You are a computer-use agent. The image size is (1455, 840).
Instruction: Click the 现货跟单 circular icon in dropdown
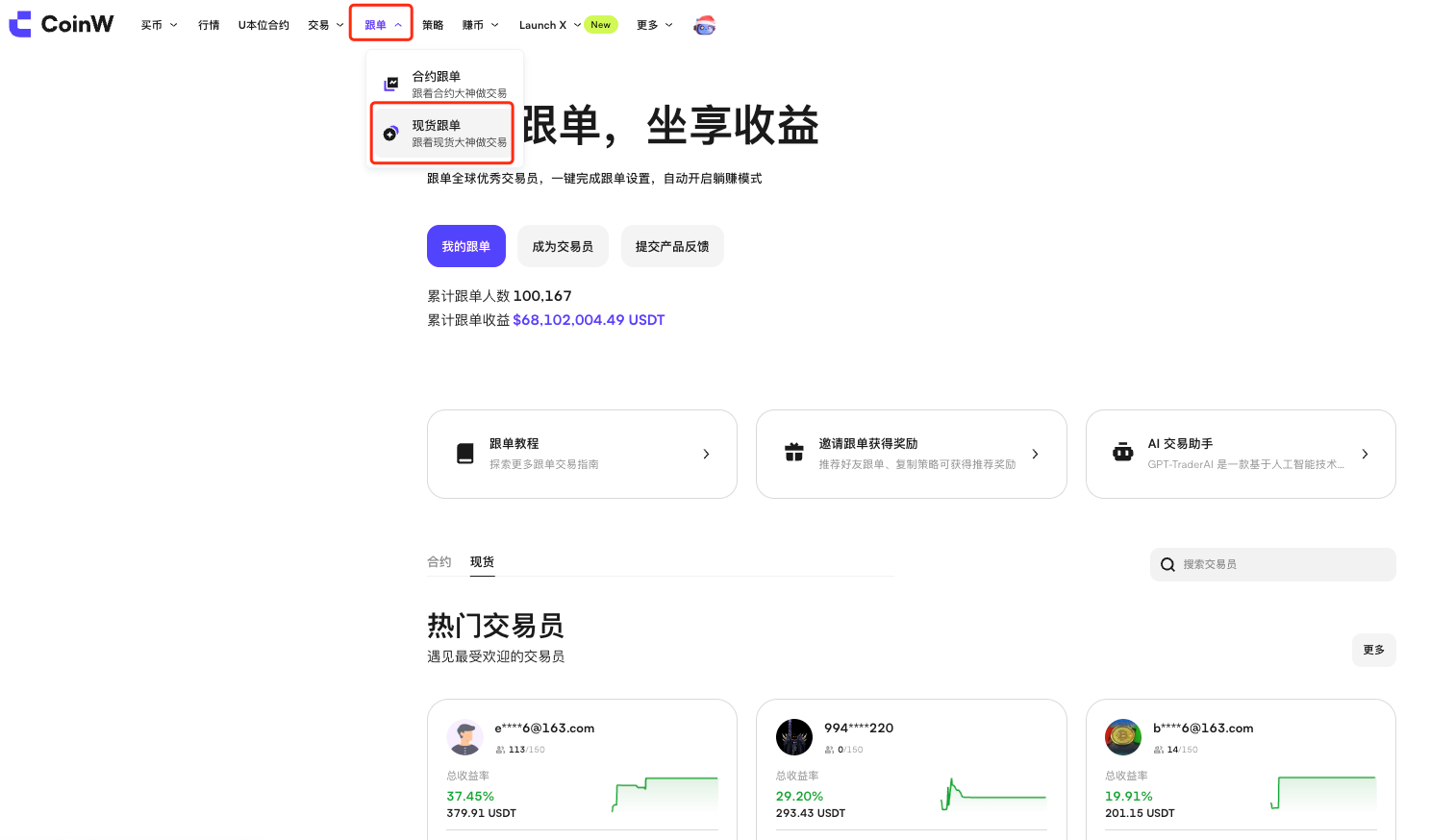point(390,134)
